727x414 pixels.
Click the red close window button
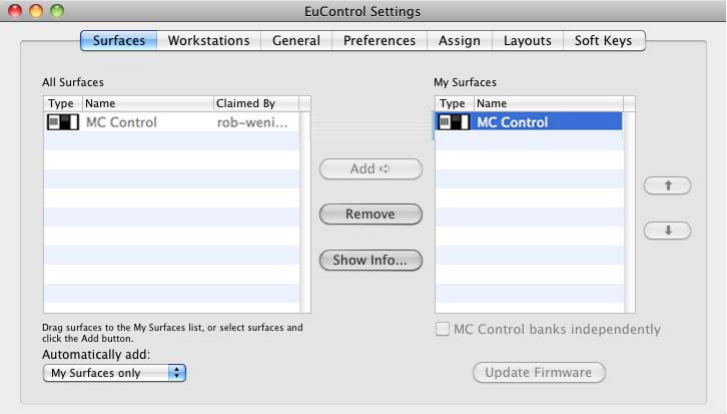(x=15, y=11)
